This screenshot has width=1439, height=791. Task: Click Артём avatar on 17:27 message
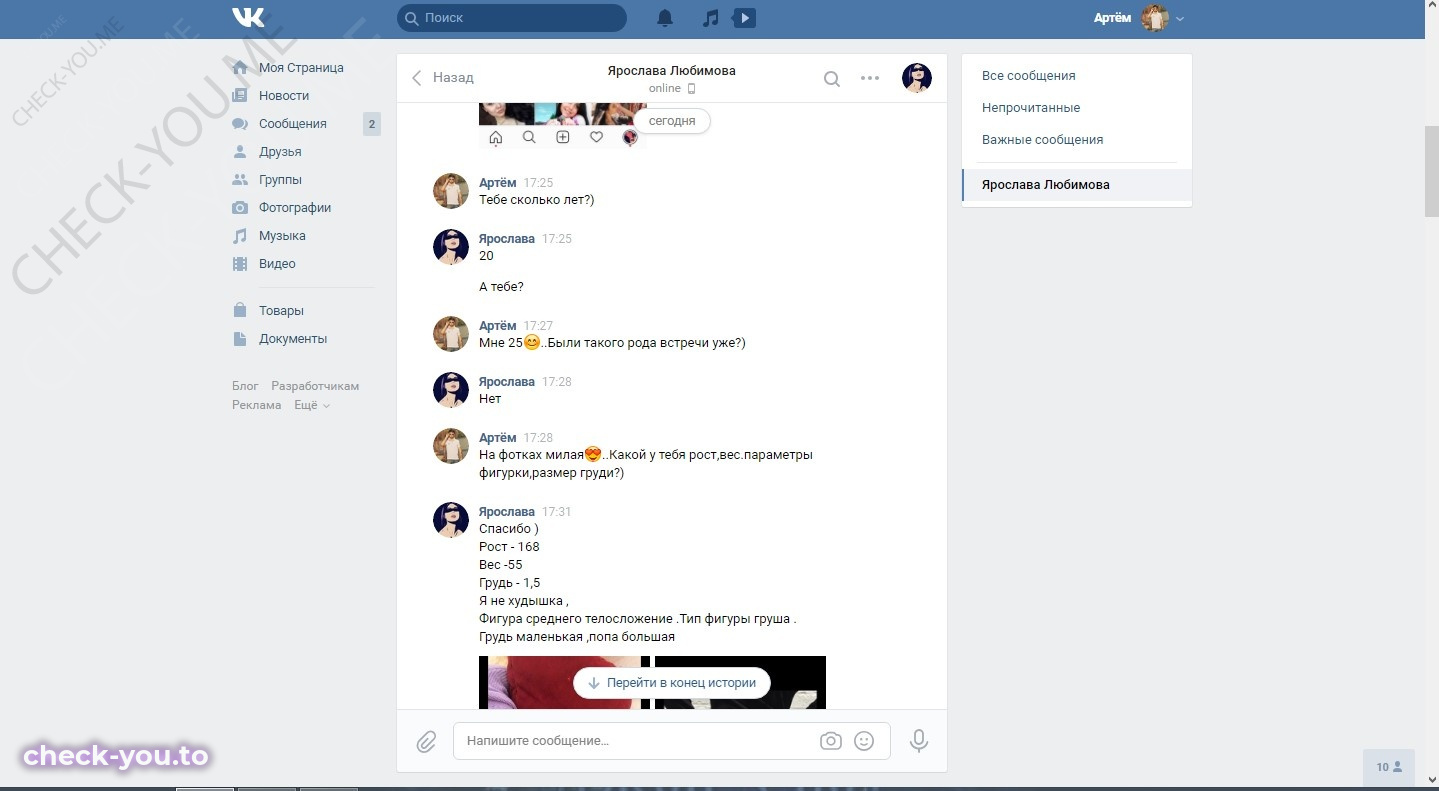tap(451, 334)
